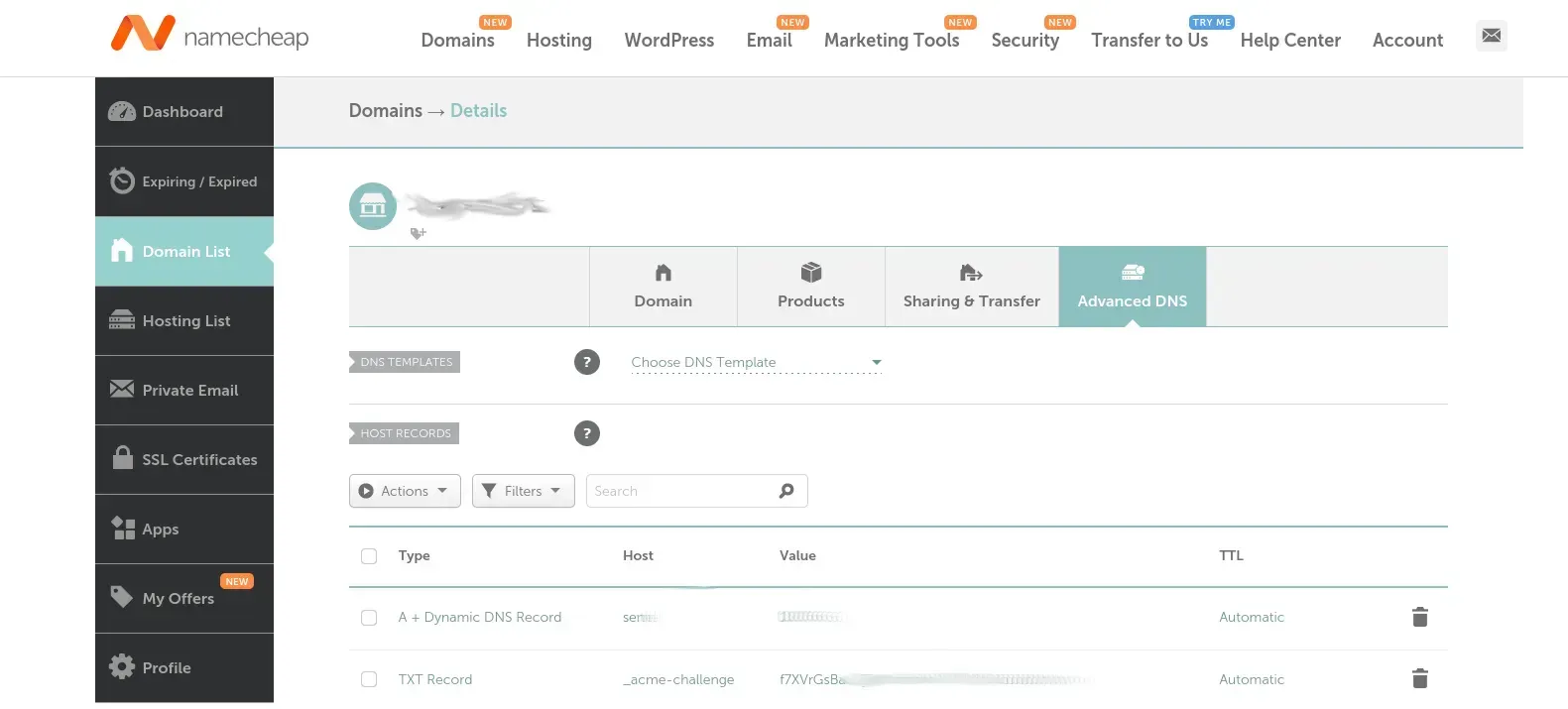The image size is (1568, 709).
Task: Open Private Email in sidebar
Action: (x=184, y=390)
